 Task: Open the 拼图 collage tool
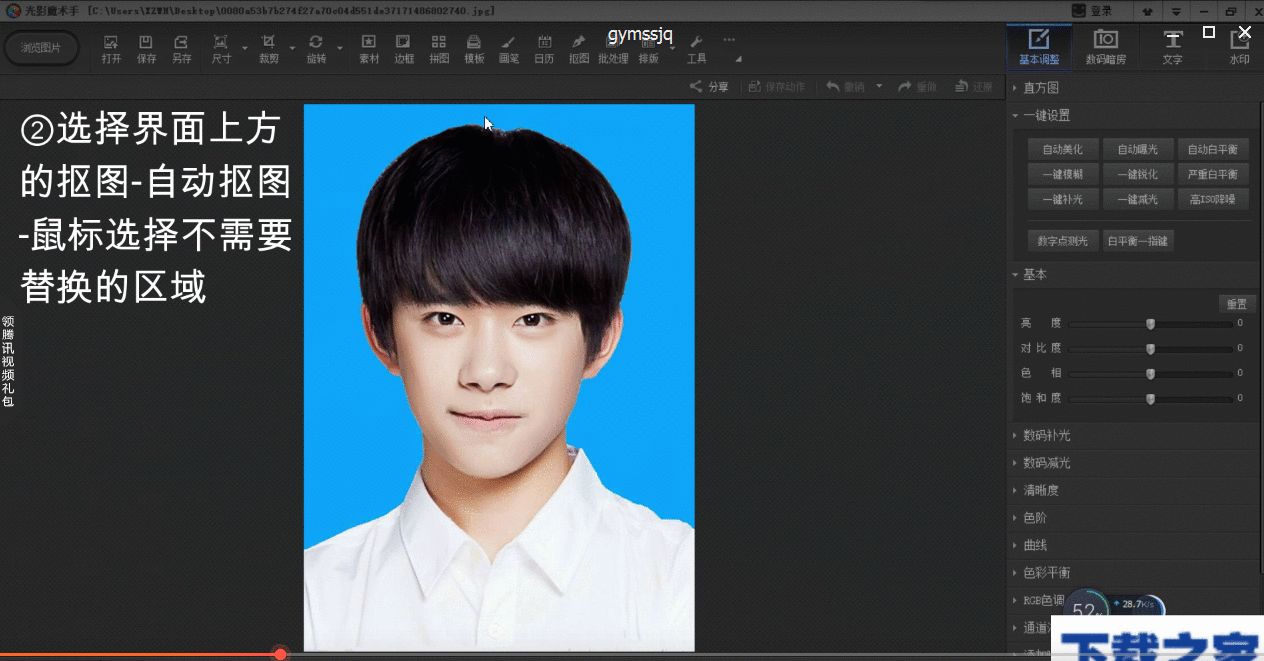click(x=439, y=48)
